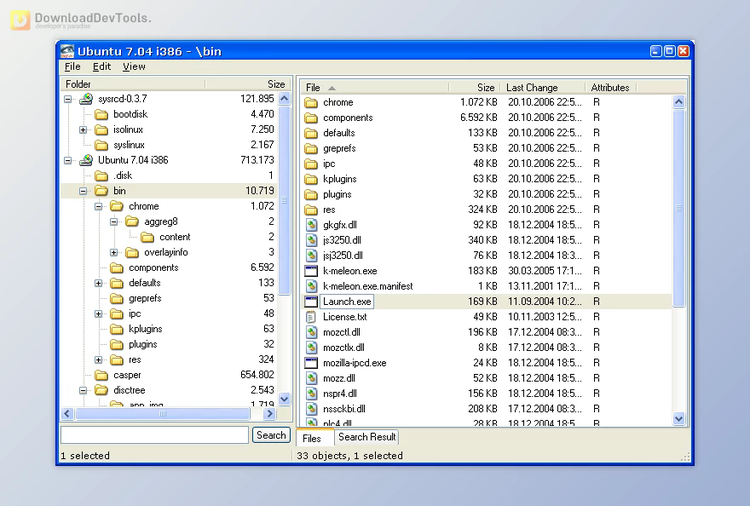Click the file list's up arrow

point(678,102)
